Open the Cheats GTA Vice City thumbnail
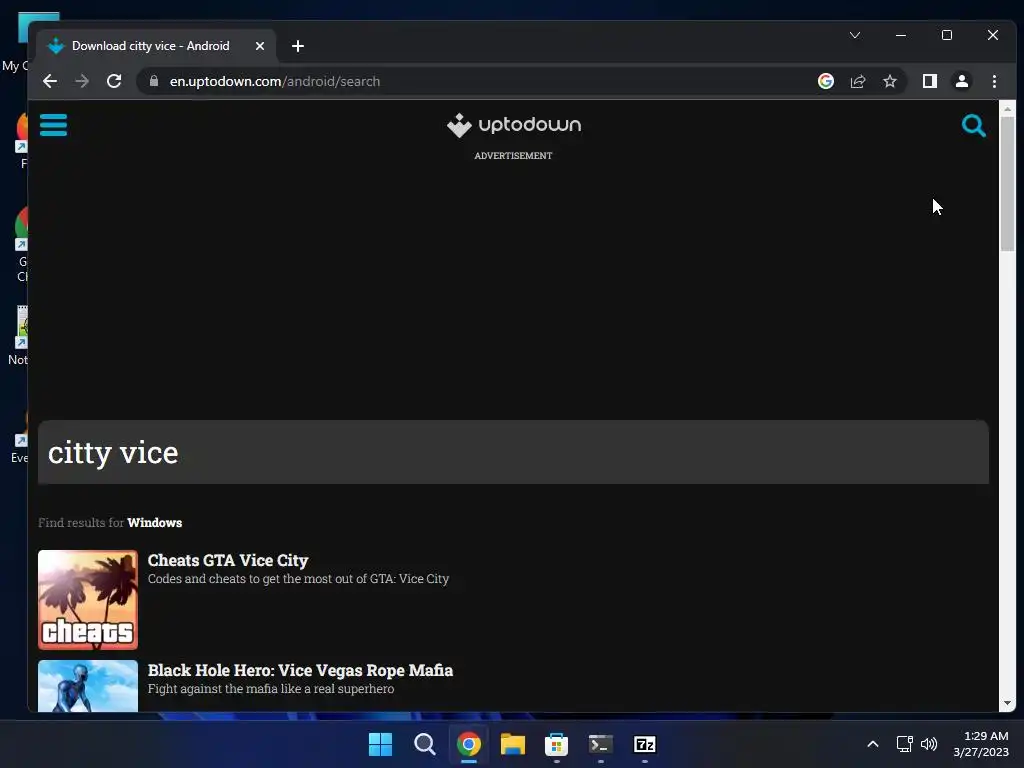1024x768 pixels. (x=88, y=600)
